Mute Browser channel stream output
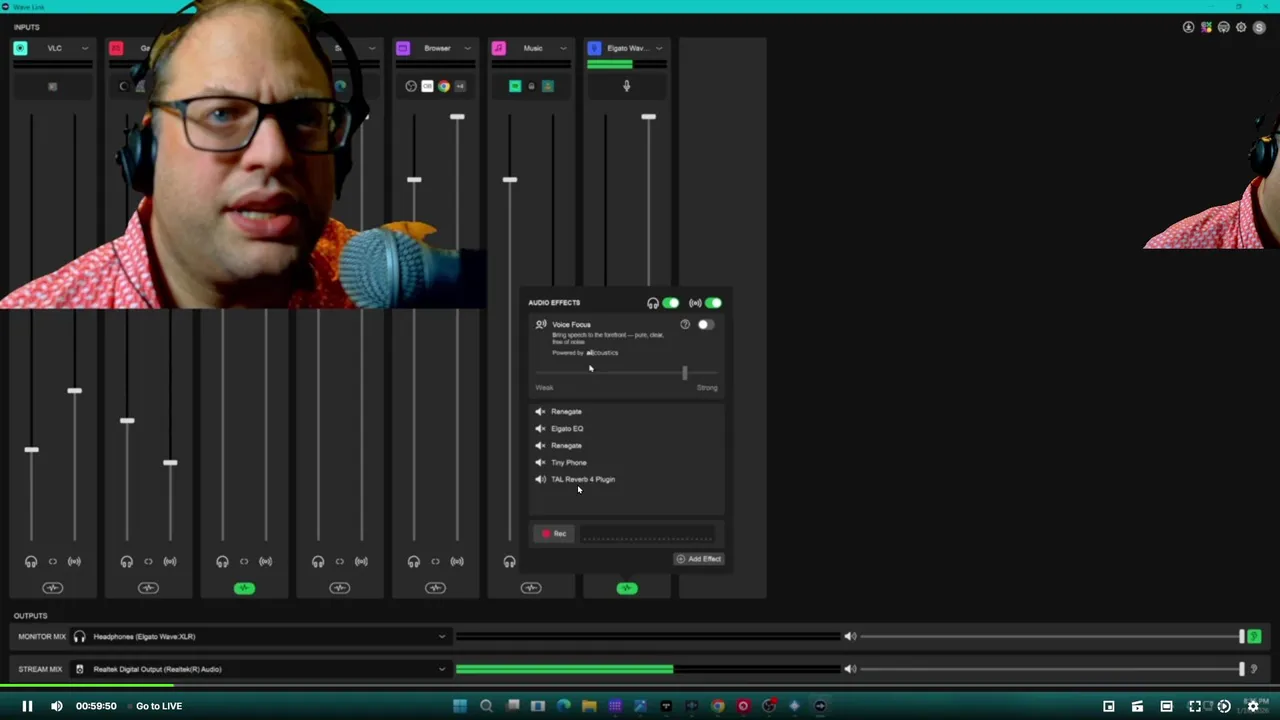 [x=457, y=562]
